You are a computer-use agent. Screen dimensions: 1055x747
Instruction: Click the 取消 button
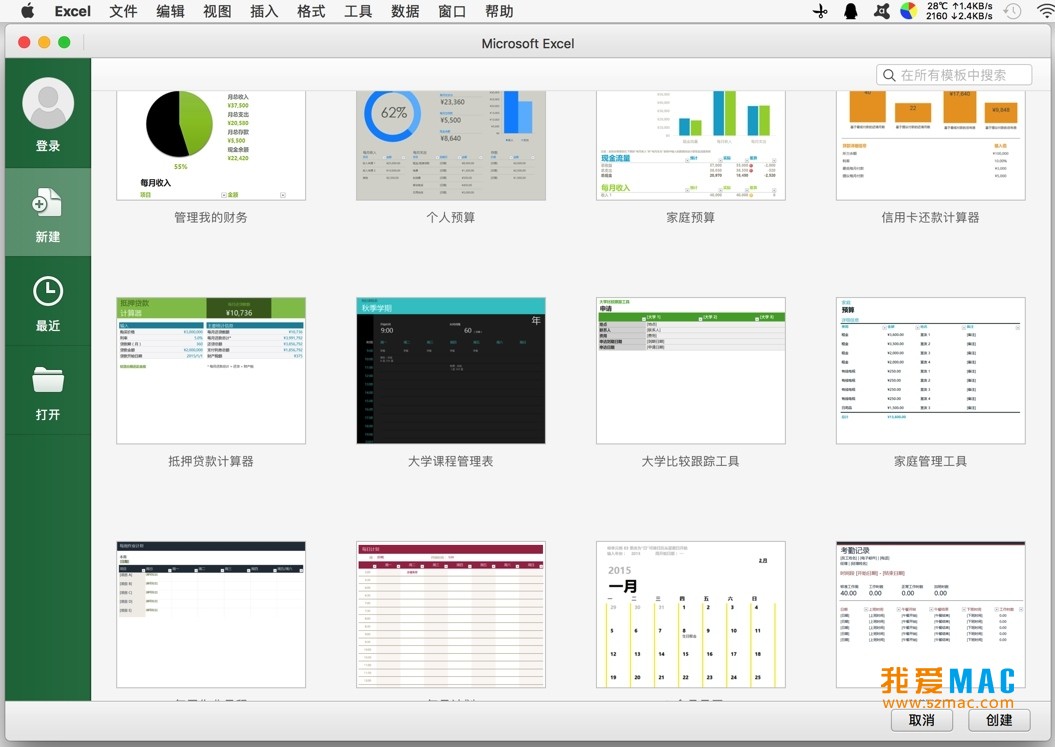(922, 720)
